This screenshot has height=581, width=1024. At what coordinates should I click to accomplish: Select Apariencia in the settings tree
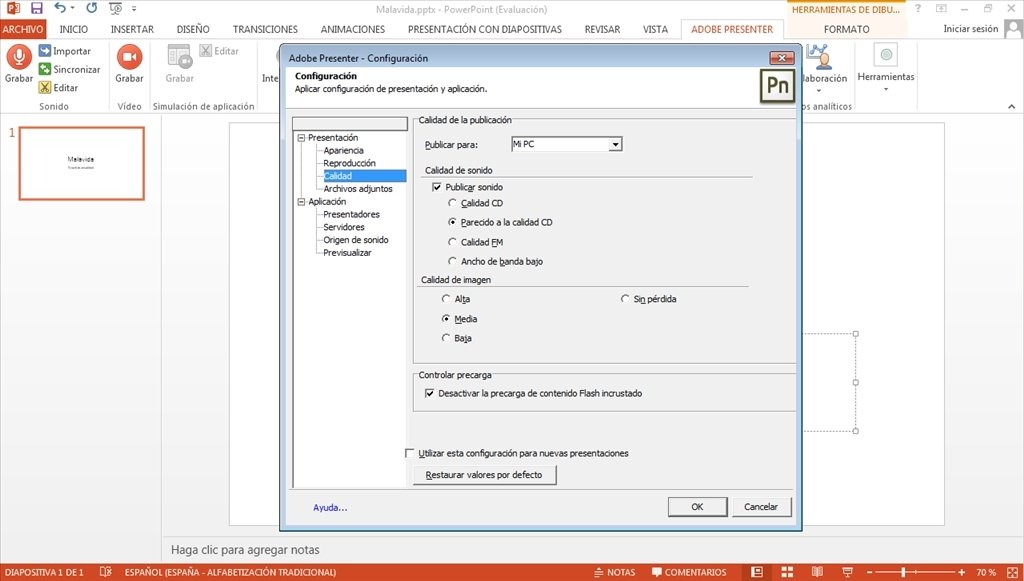pos(344,150)
